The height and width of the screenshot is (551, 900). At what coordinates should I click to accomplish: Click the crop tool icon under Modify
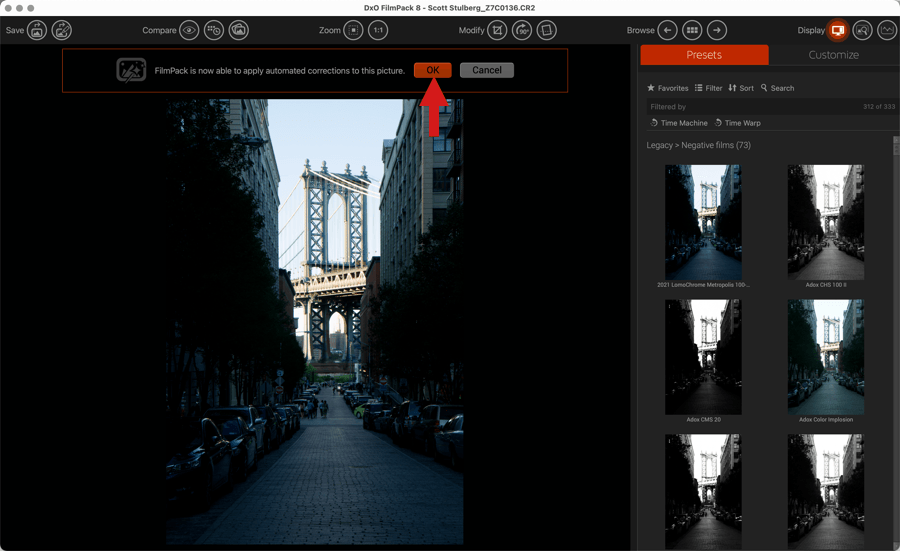(x=497, y=31)
